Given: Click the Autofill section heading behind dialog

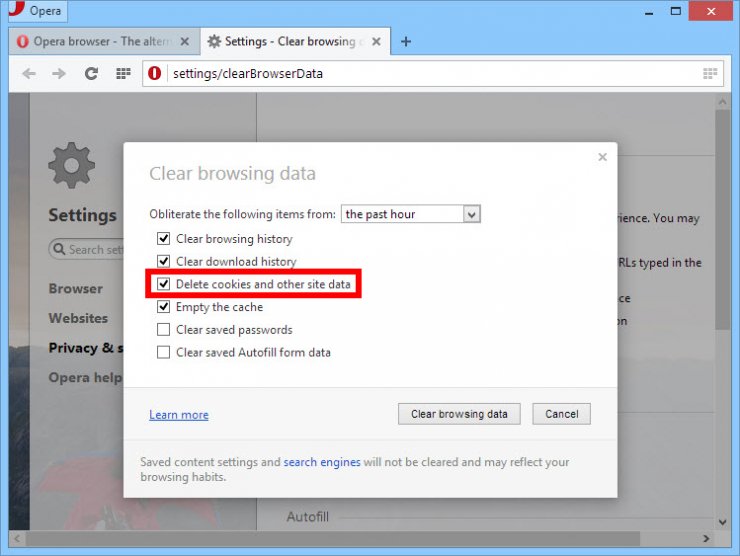Looking at the screenshot, I should pos(308,517).
